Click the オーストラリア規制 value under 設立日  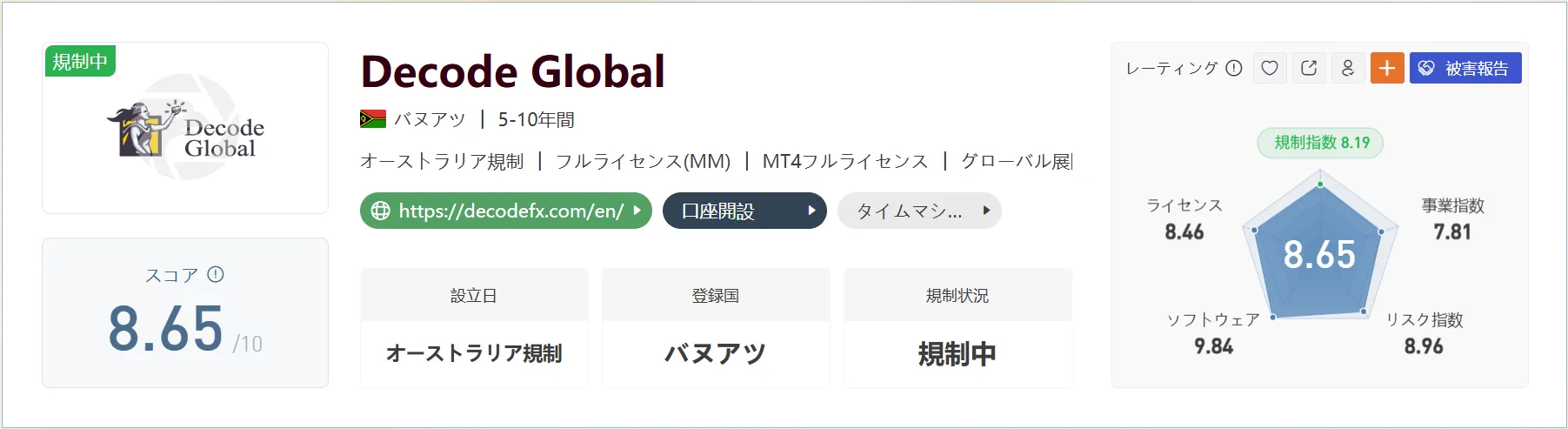(474, 353)
